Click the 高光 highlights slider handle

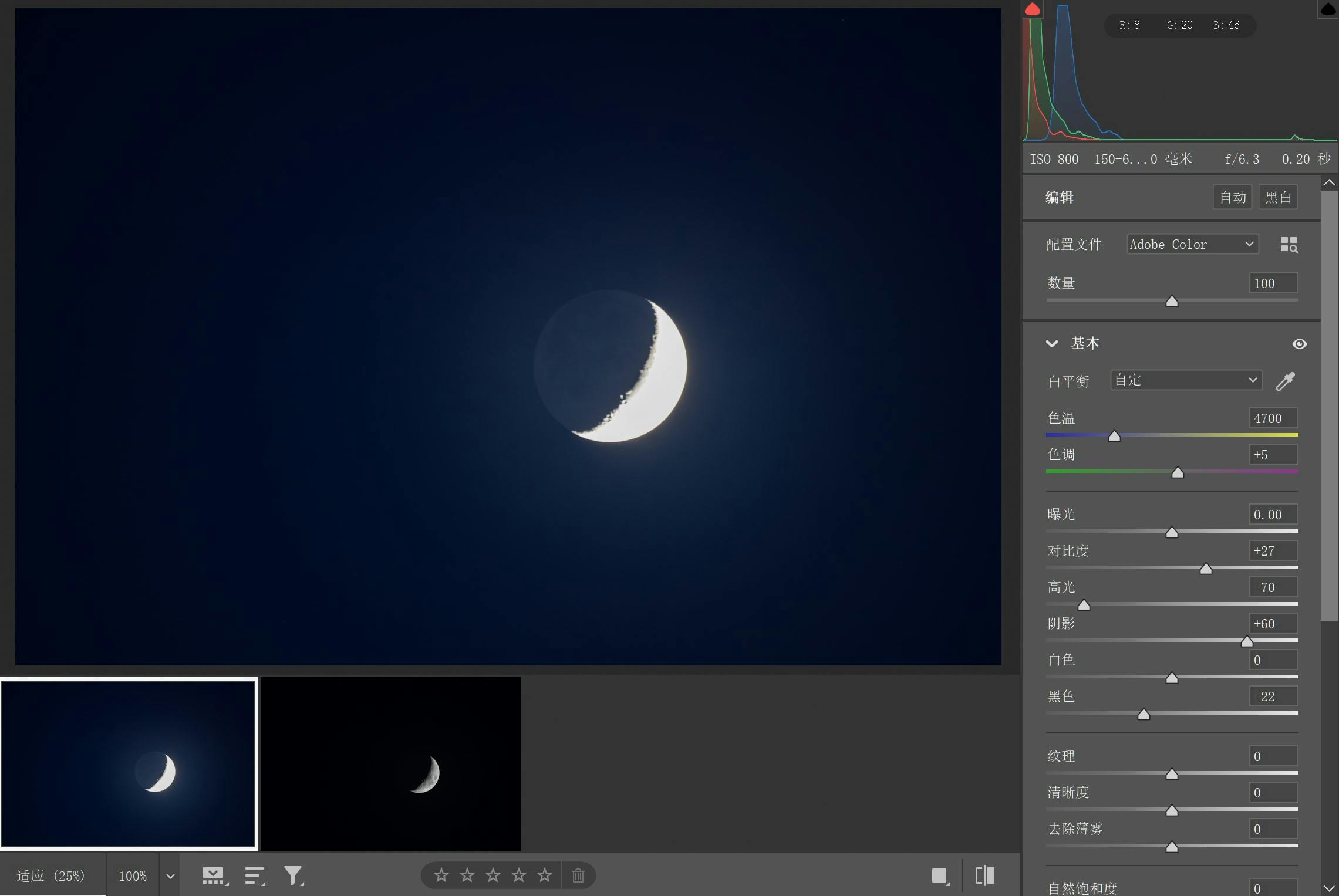coord(1084,605)
